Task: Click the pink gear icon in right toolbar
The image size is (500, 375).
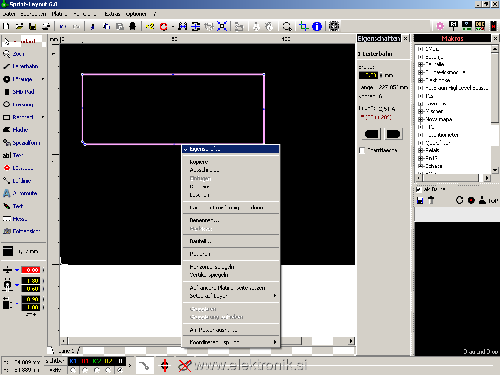Action: click(440, 26)
